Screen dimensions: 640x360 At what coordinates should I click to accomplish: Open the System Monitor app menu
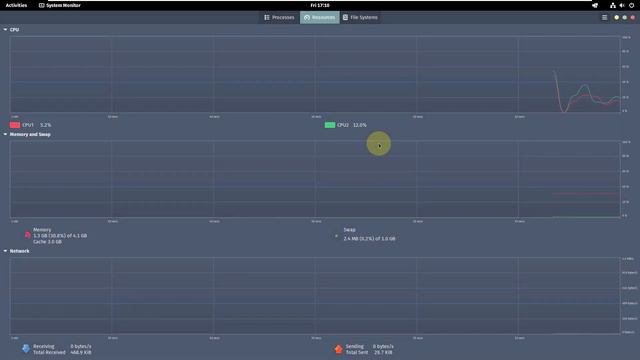click(60, 5)
